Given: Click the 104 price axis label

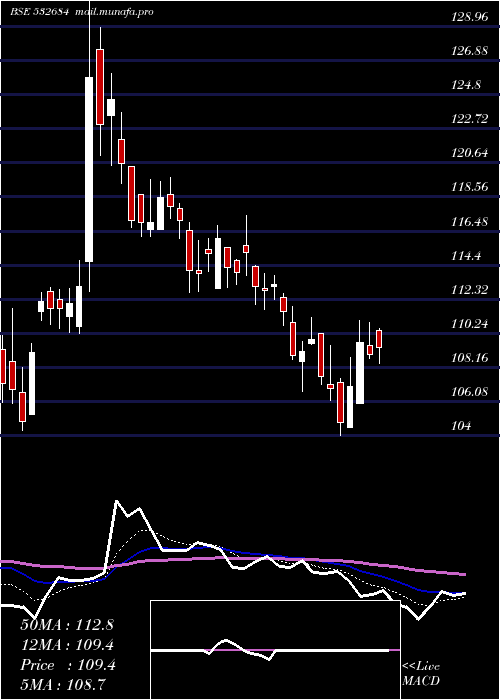Looking at the screenshot, I should click(x=461, y=426).
